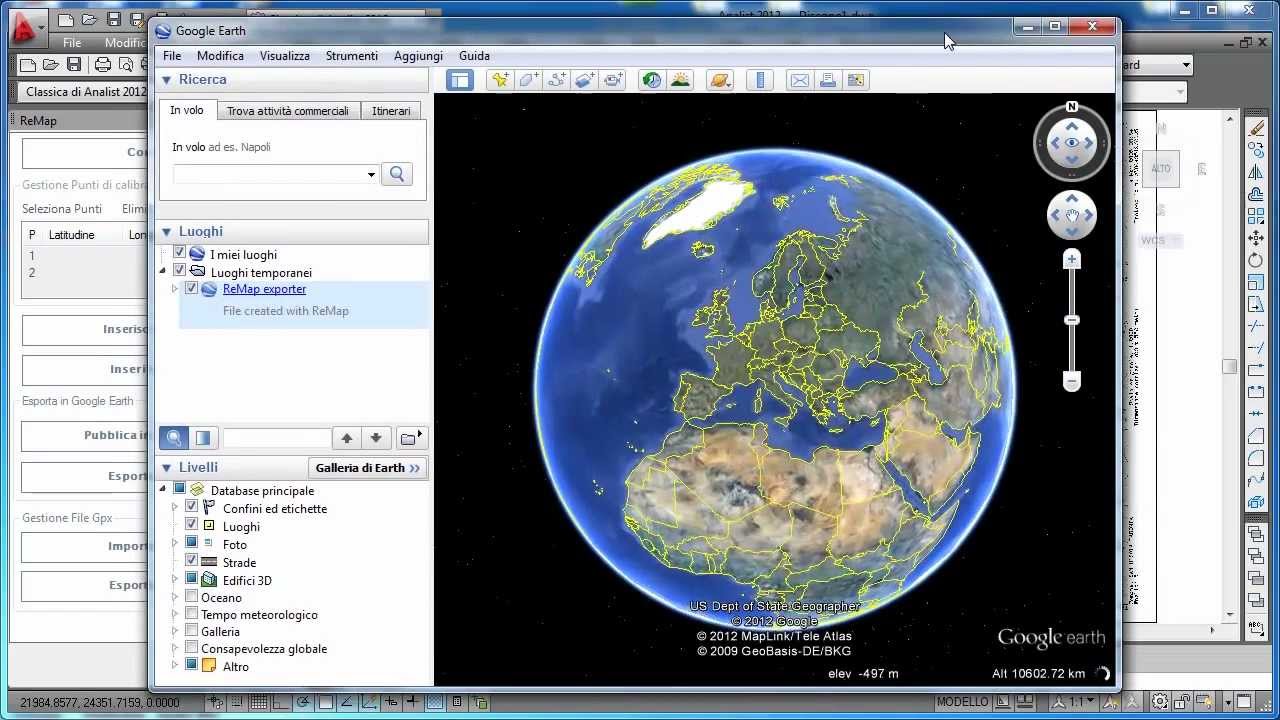This screenshot has width=1280, height=720.
Task: Toggle sunlight across the landscape icon
Action: pyautogui.click(x=680, y=80)
